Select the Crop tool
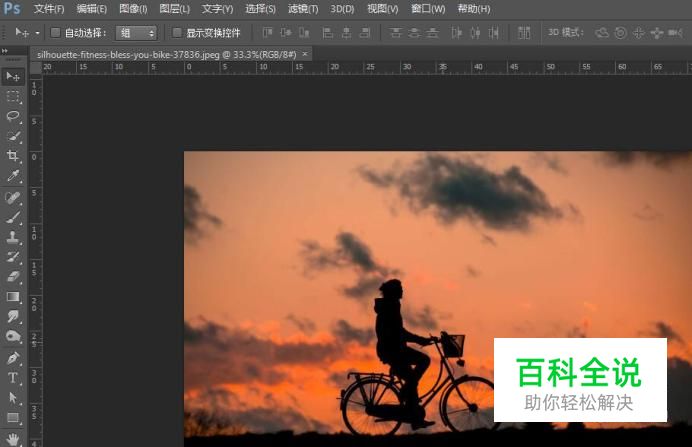692x447 pixels. pyautogui.click(x=13, y=156)
